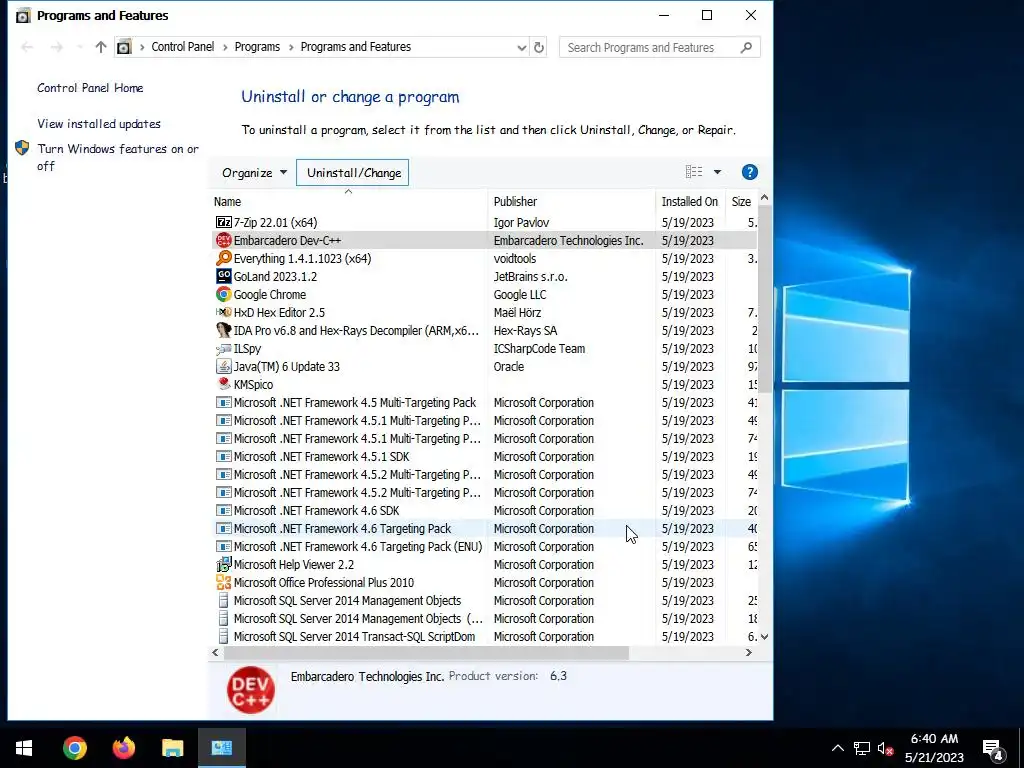Click the Hex-Rays SA publisher cell
This screenshot has width=1024, height=768.
(525, 330)
